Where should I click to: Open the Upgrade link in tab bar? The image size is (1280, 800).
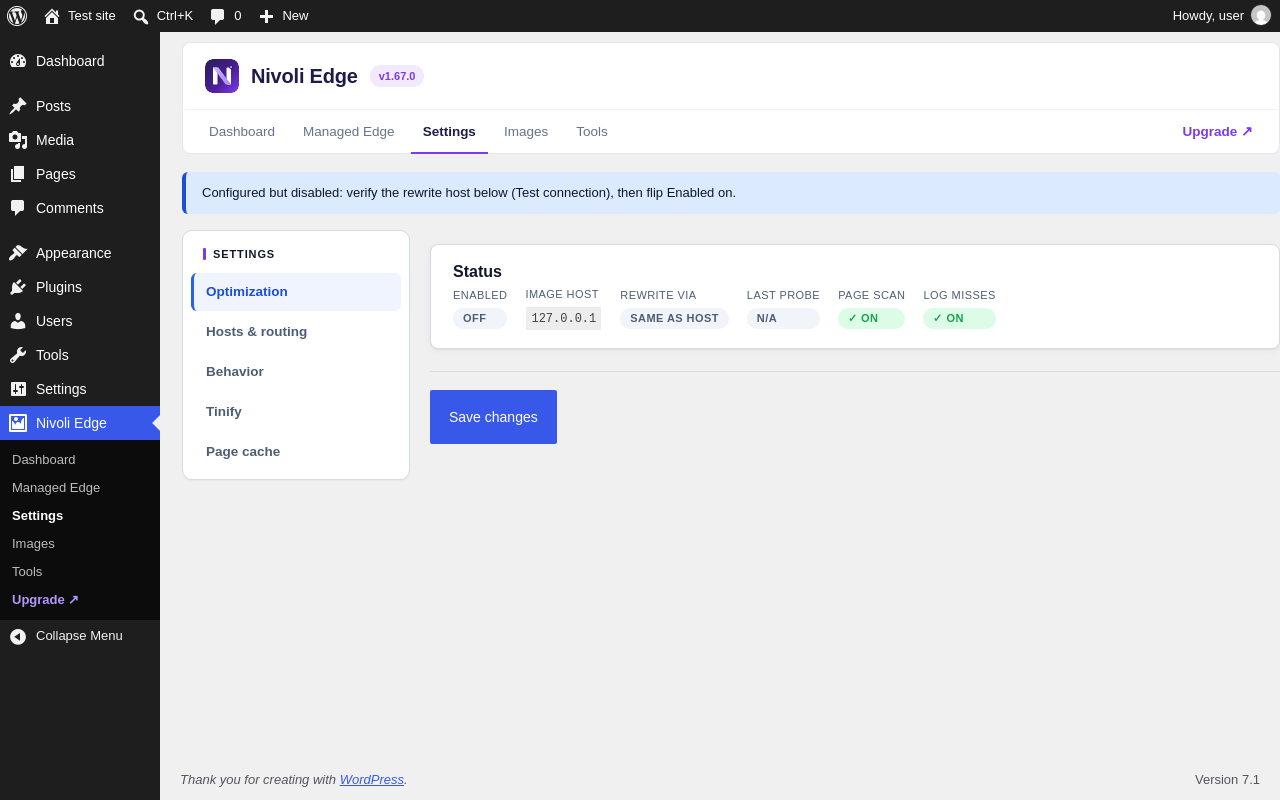point(1217,132)
